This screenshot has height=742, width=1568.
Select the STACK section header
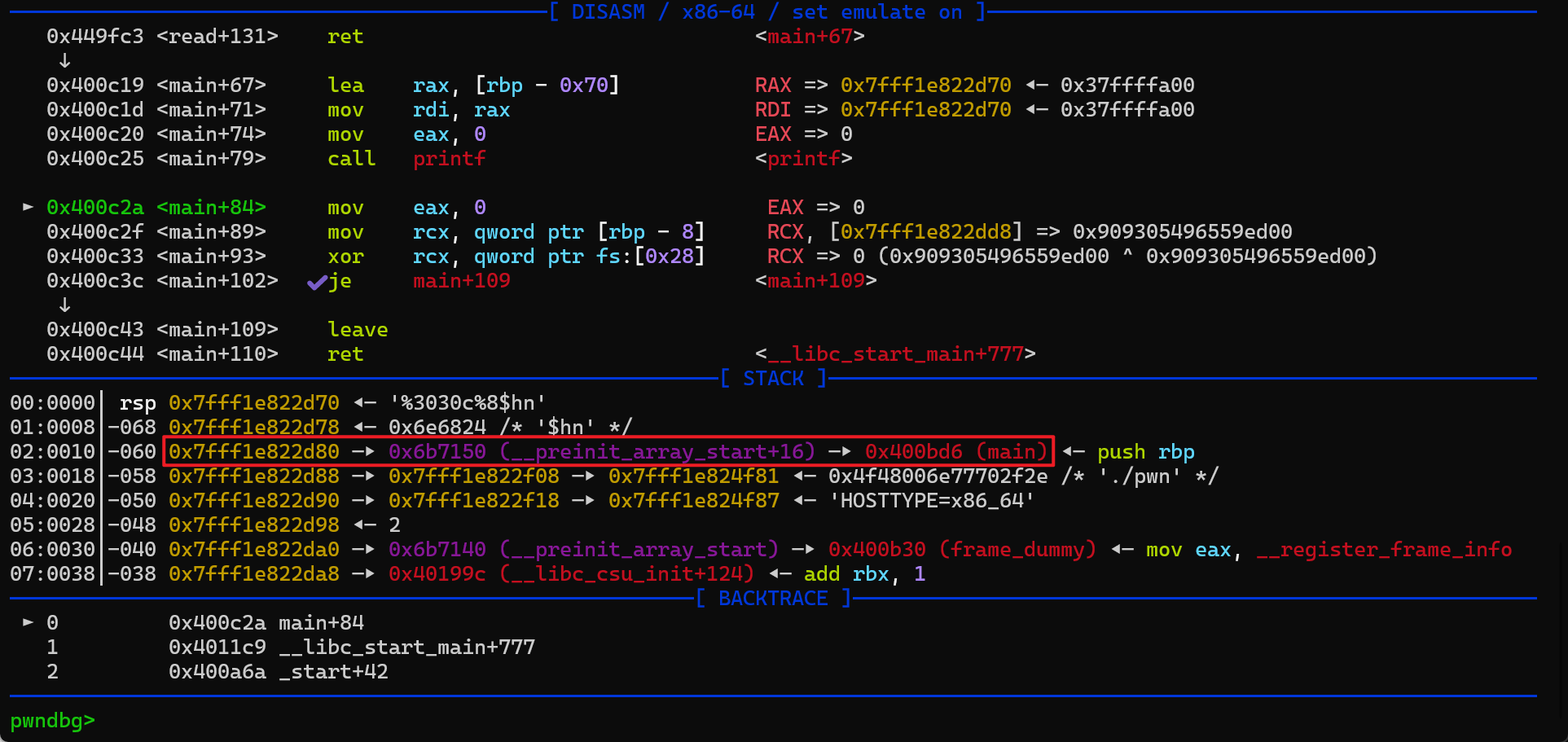pyautogui.click(x=773, y=379)
